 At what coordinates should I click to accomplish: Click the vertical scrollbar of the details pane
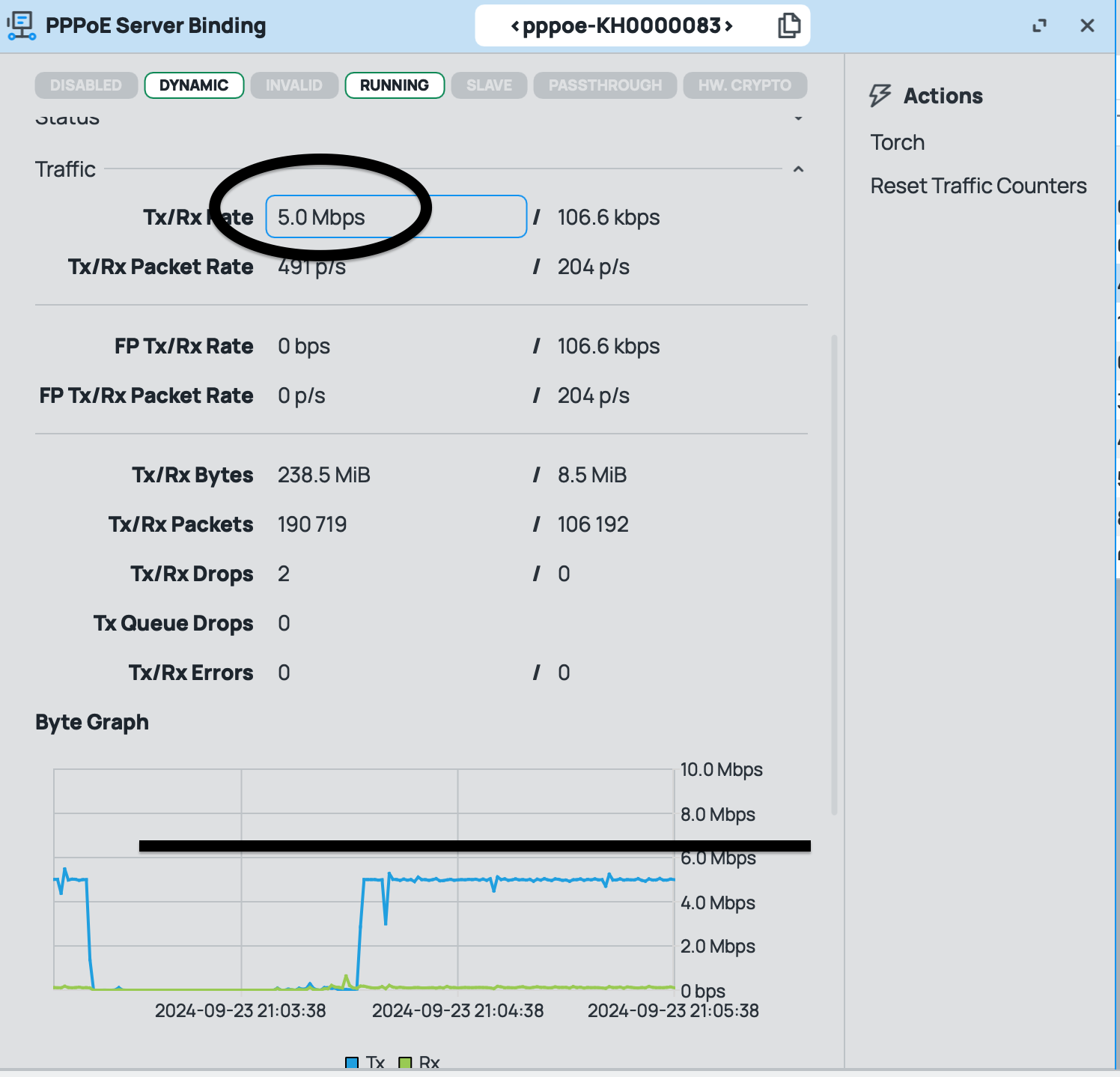point(834,574)
